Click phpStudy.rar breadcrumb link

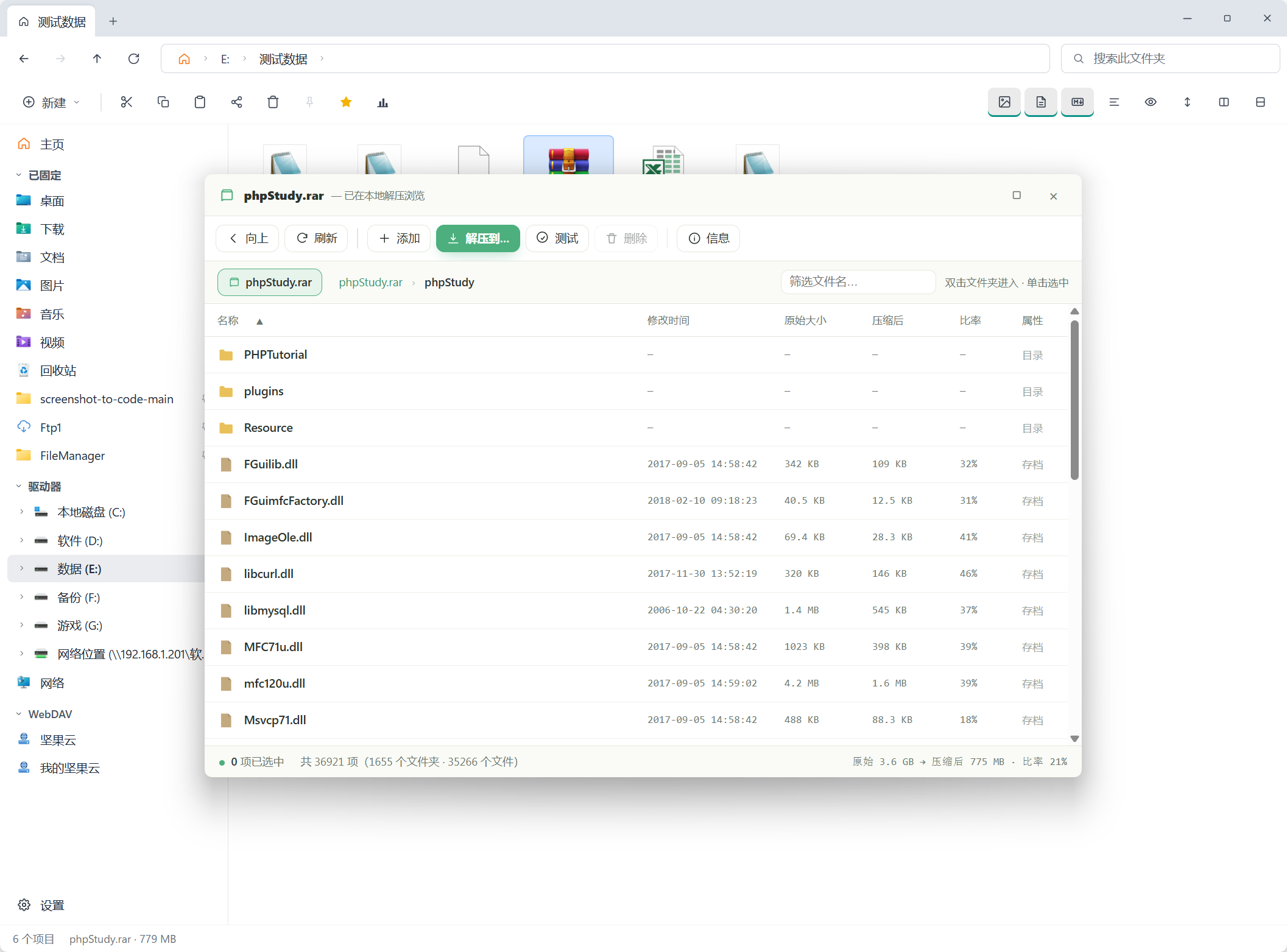click(370, 283)
